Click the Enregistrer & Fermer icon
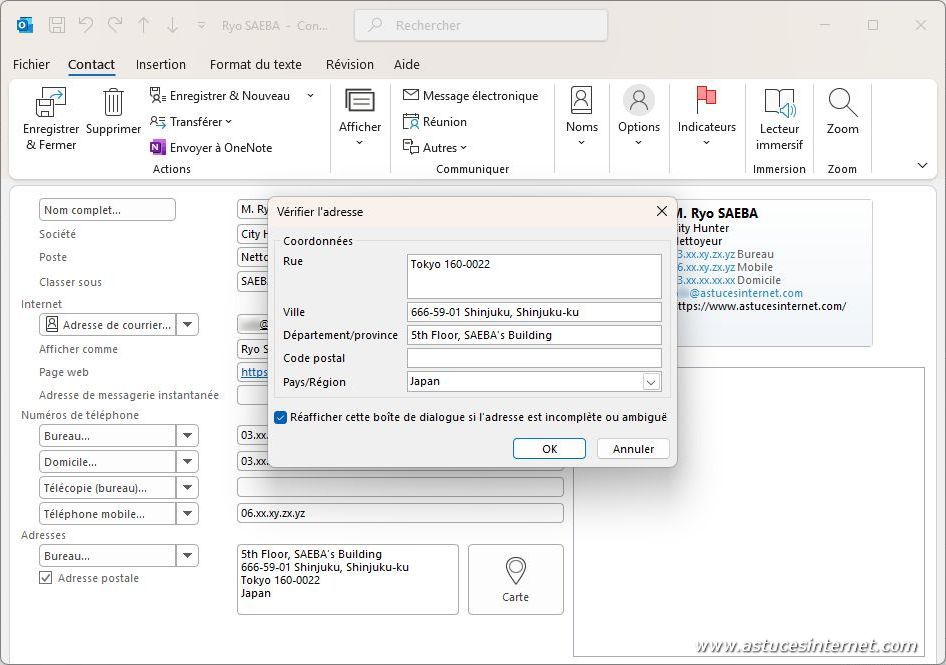Viewport: 946px width, 665px height. [x=50, y=103]
